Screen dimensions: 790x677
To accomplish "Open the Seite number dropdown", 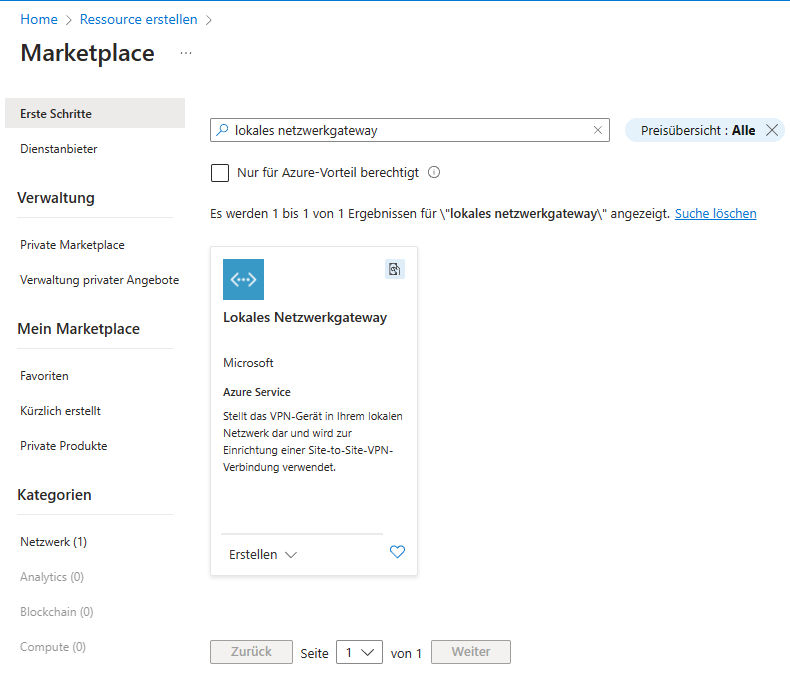I will coord(359,652).
